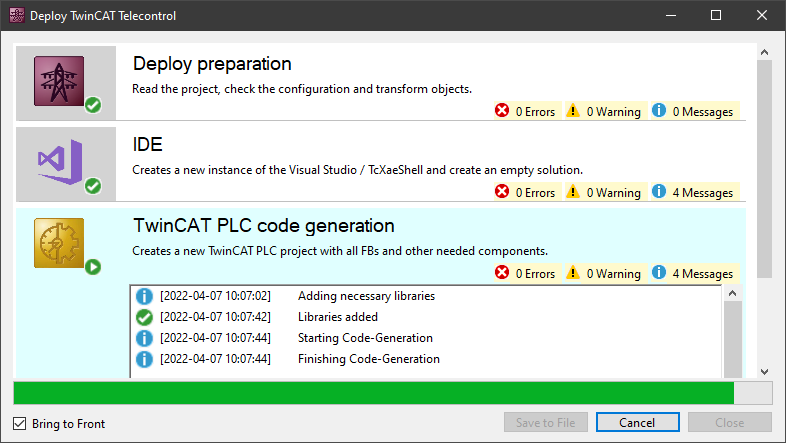Screen dimensions: 786x443
Task: Toggle the Bring to Front checkbox
Action: (x=20, y=423)
